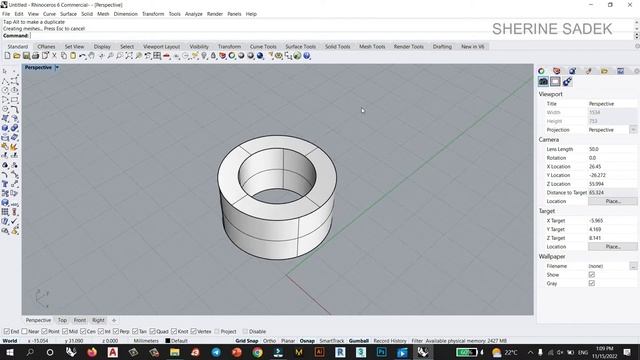The image size is (640, 360).
Task: Select the Box solid tool in left sidebar
Action: 5,128
